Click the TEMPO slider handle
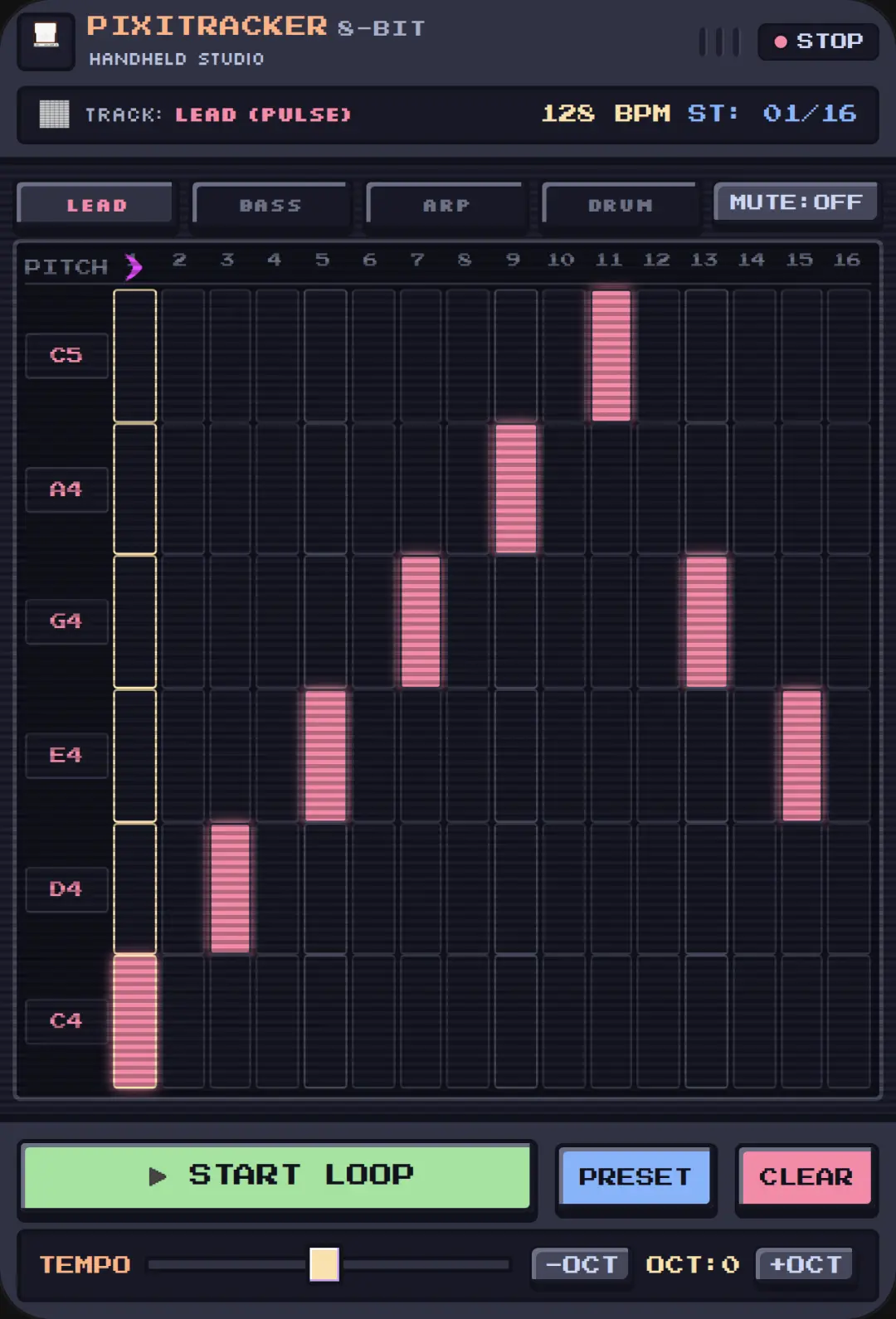 pyautogui.click(x=324, y=1264)
